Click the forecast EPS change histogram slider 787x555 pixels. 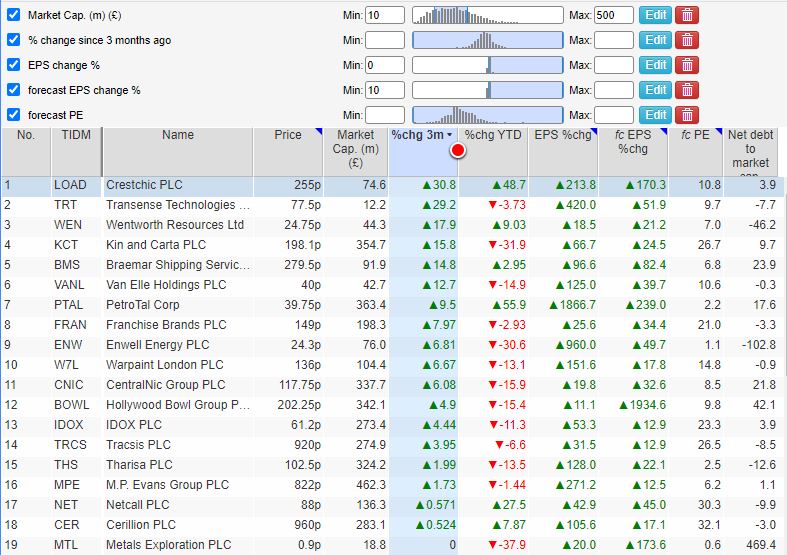(488, 90)
